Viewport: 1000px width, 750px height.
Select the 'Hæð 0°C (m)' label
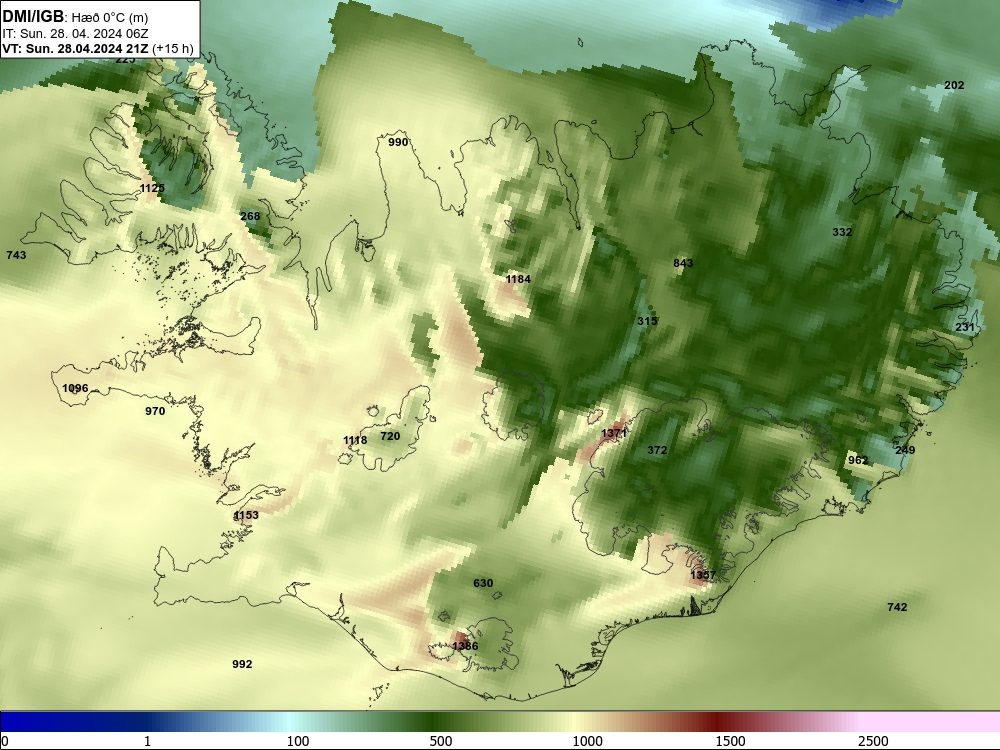110,18
